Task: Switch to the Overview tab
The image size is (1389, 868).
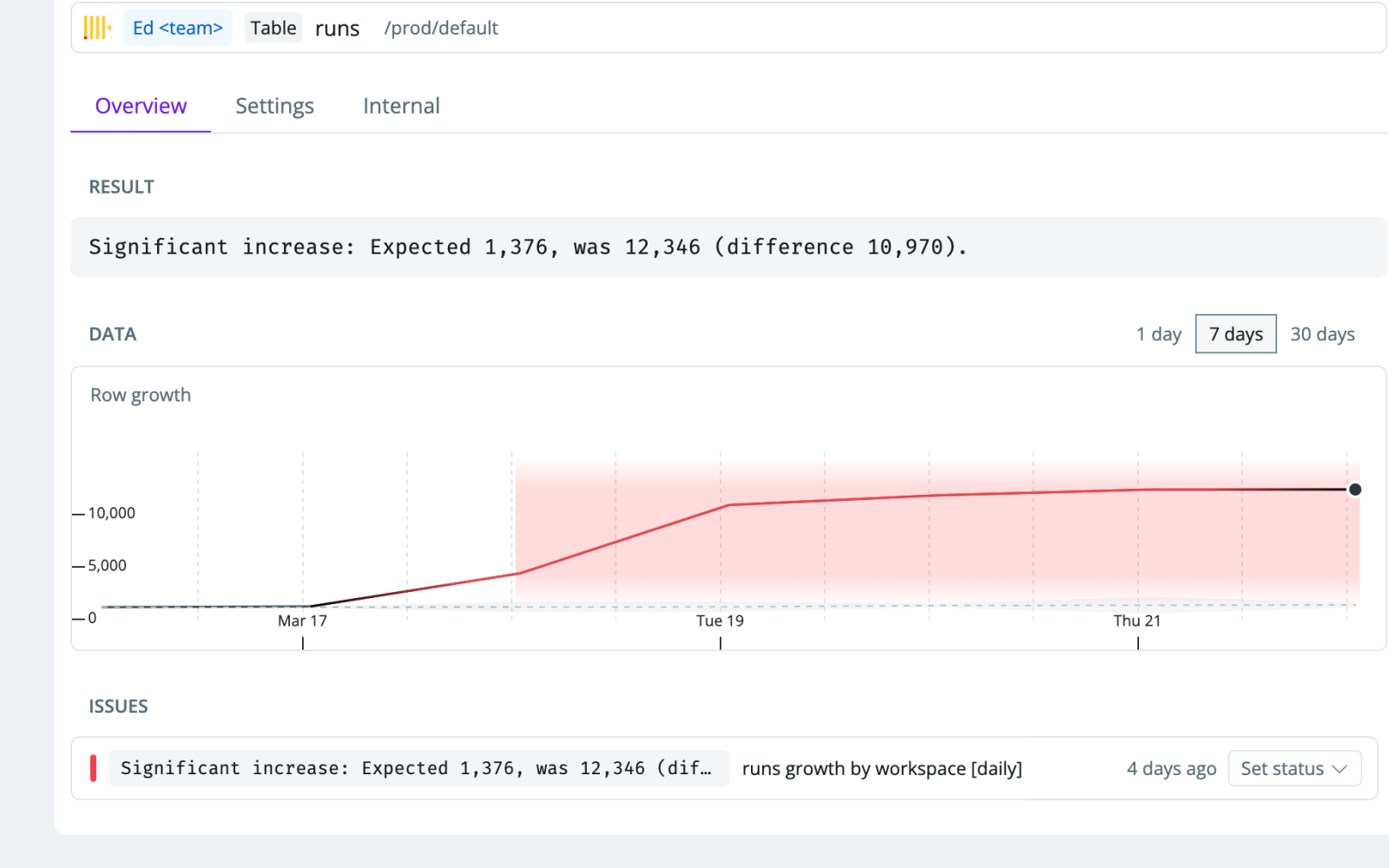Action: click(141, 106)
